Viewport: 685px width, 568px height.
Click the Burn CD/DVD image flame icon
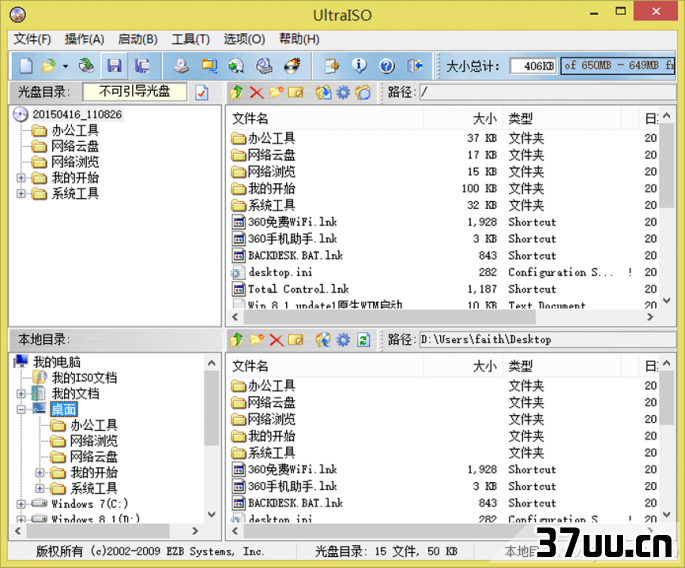pyautogui.click(x=292, y=66)
